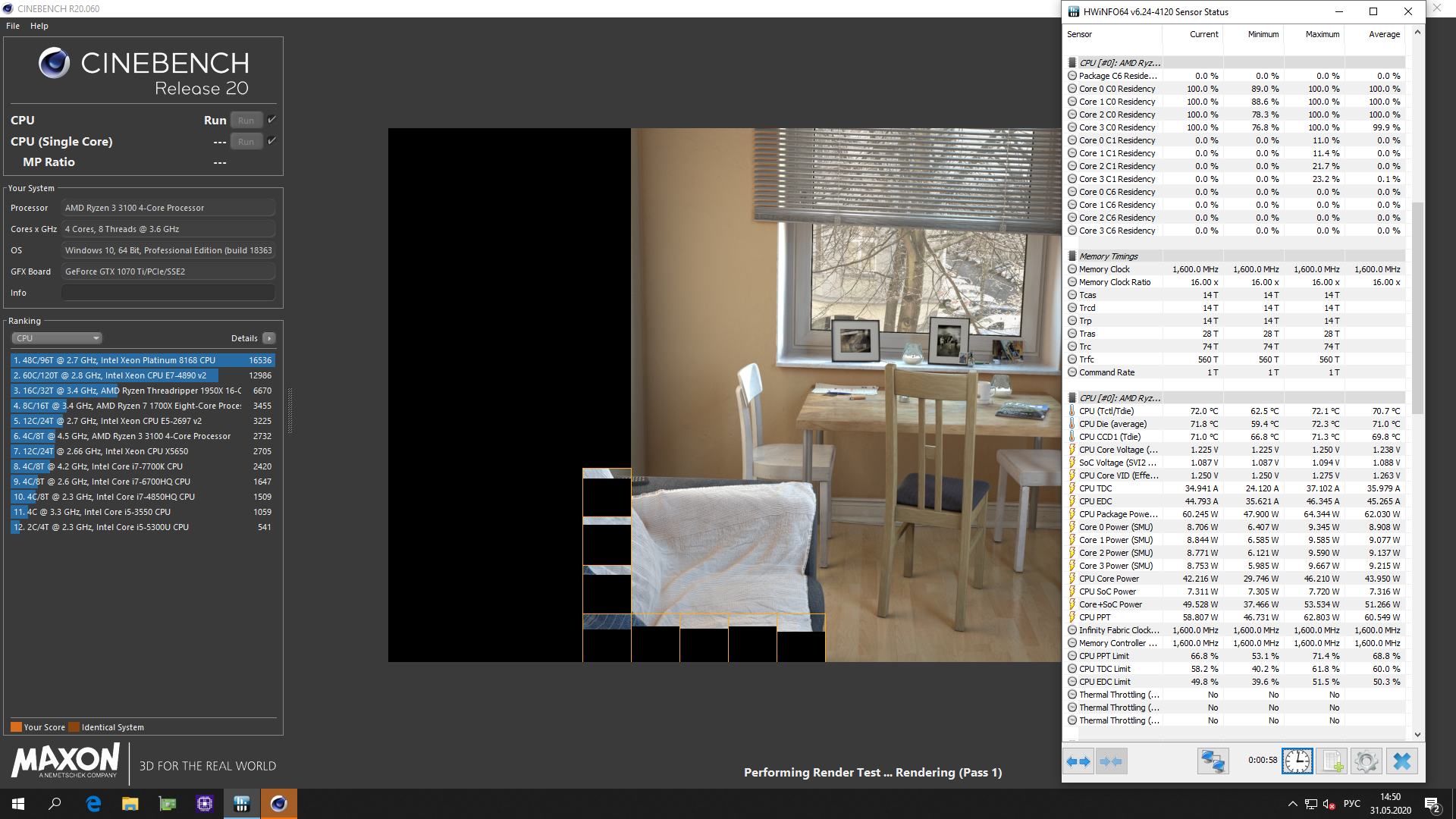Expand ranking Details arrow
Image resolution: width=1456 pixels, height=819 pixels.
point(269,338)
